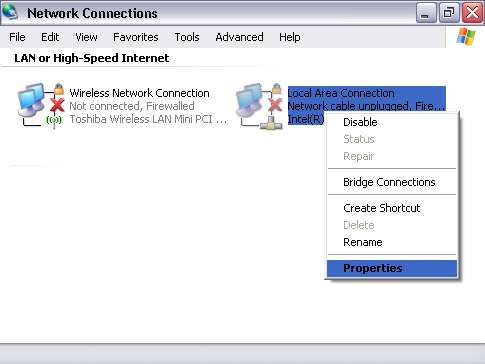Viewport: 485px width, 364px height.
Task: Click the Windows flag logo
Action: coord(466,37)
